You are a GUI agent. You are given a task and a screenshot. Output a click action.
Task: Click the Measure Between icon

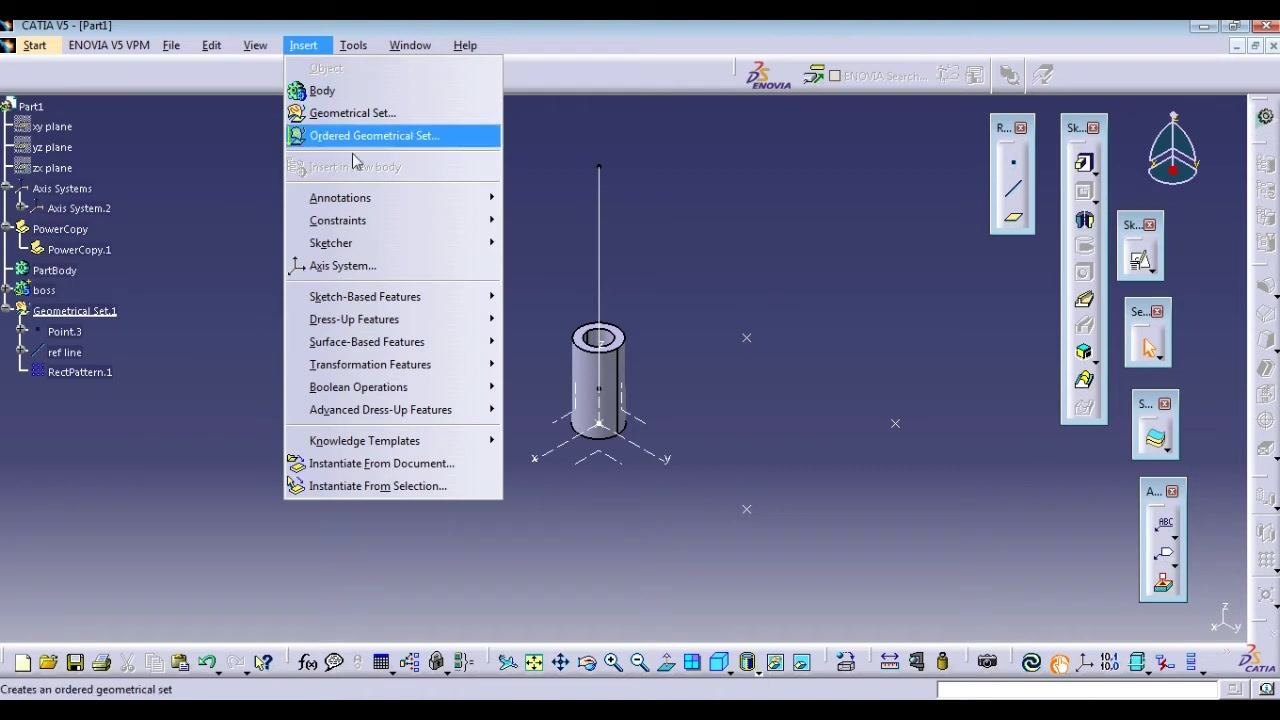[x=889, y=662]
